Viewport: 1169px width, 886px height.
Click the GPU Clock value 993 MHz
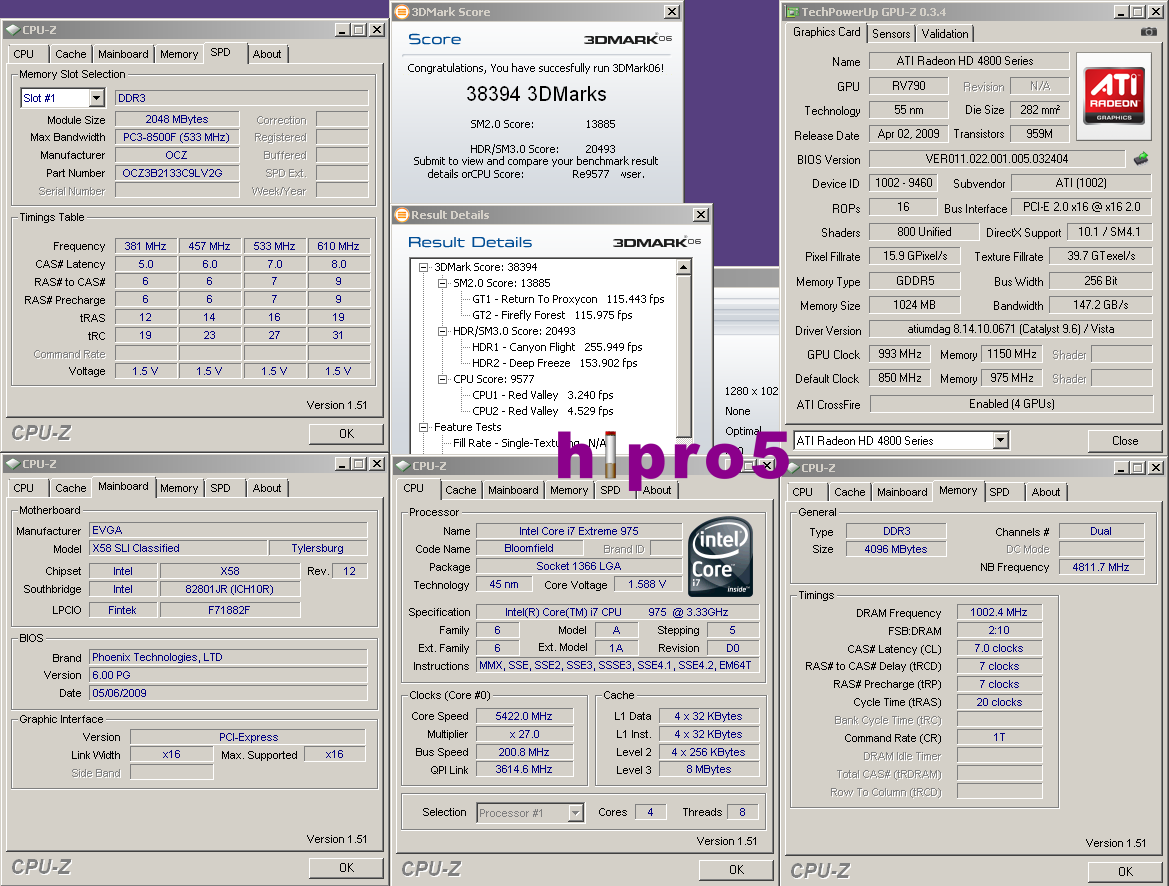tap(900, 354)
